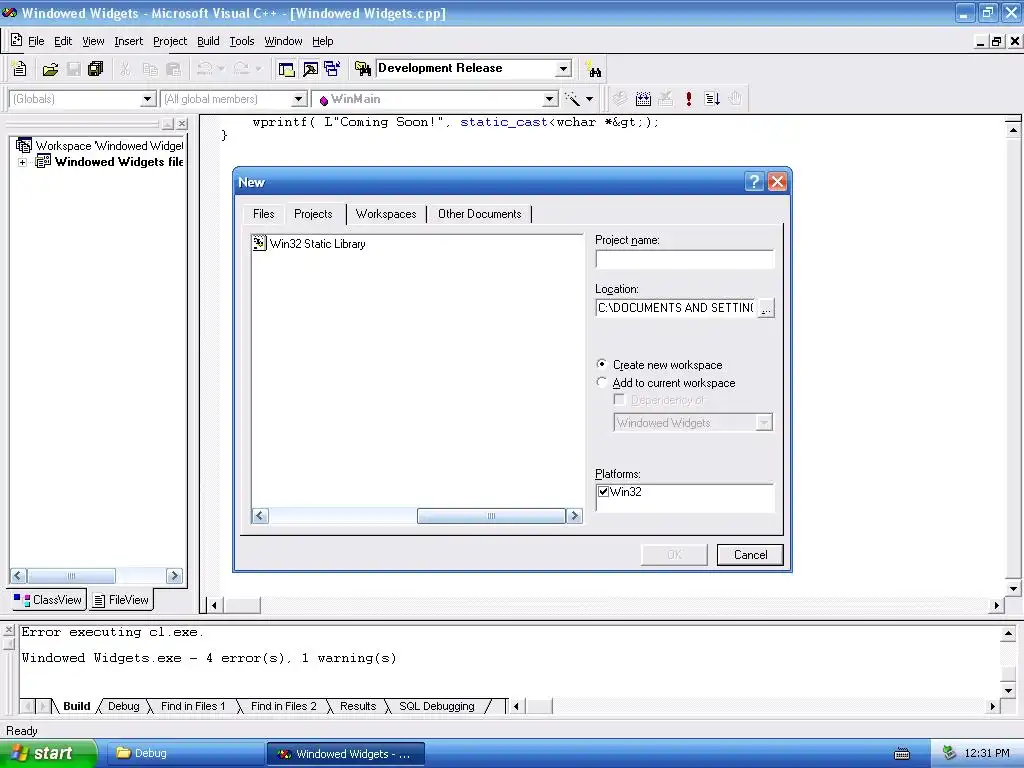Open the Find in Files 2 tab
Screen dimensions: 1024x768
[283, 707]
